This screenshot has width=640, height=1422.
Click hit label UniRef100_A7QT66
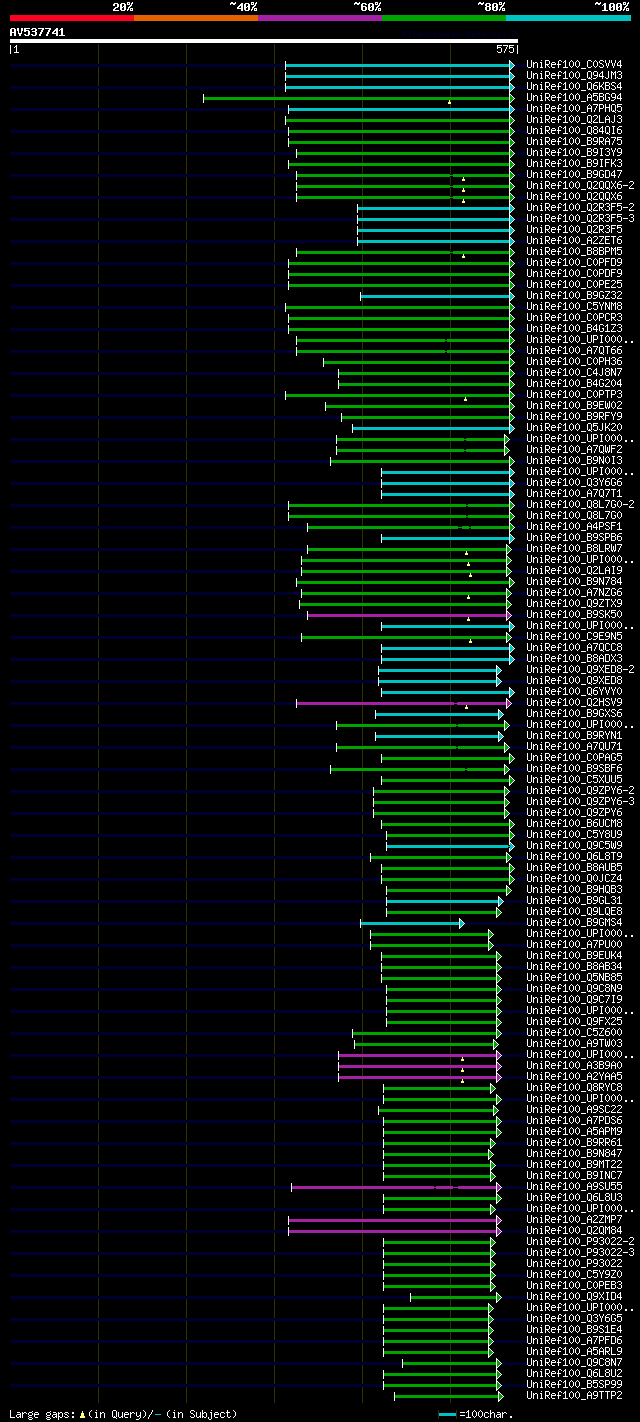[576, 350]
